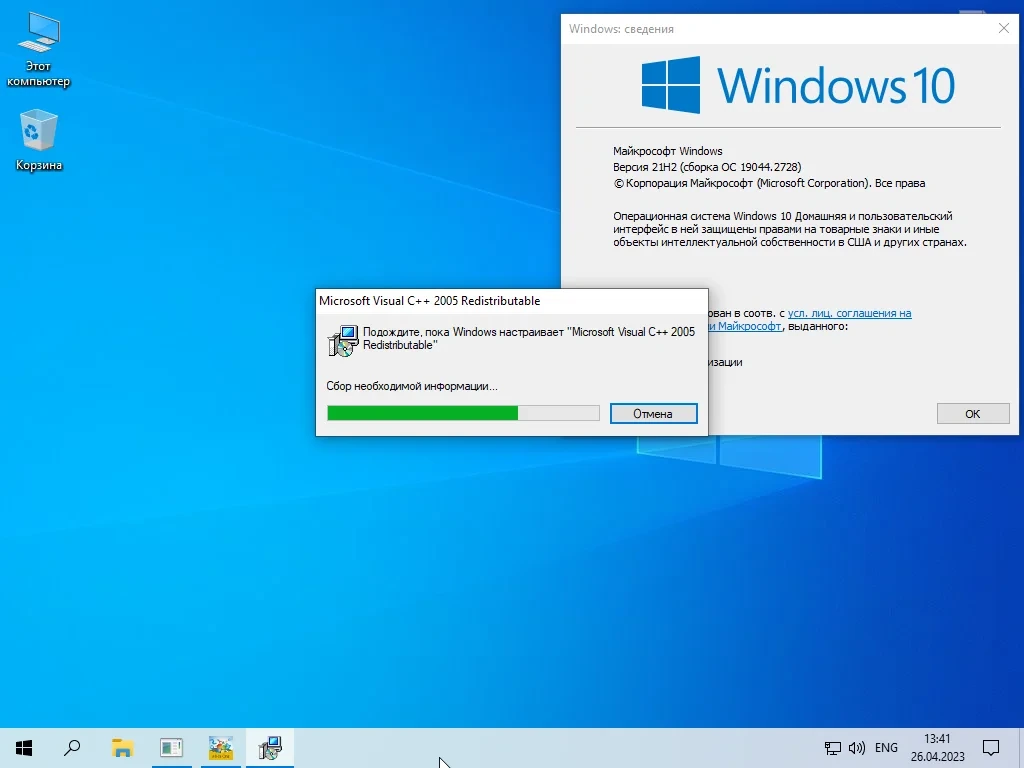This screenshot has height=768, width=1024.
Task: Open File Explorer from the taskbar
Action: tap(122, 748)
